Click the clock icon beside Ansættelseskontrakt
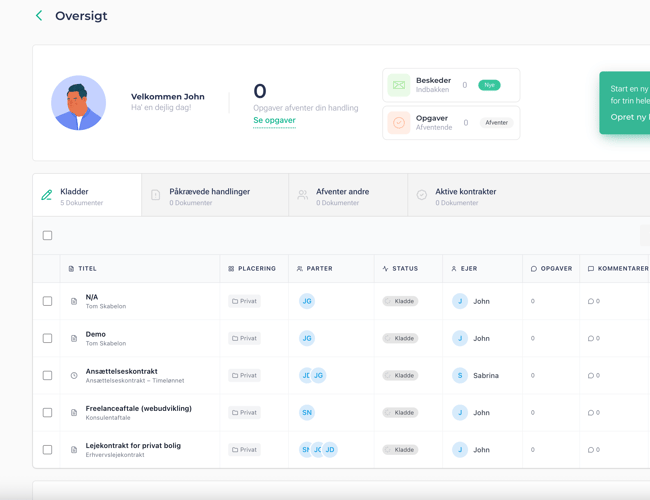Screen dimensions: 650x500 pos(74,375)
